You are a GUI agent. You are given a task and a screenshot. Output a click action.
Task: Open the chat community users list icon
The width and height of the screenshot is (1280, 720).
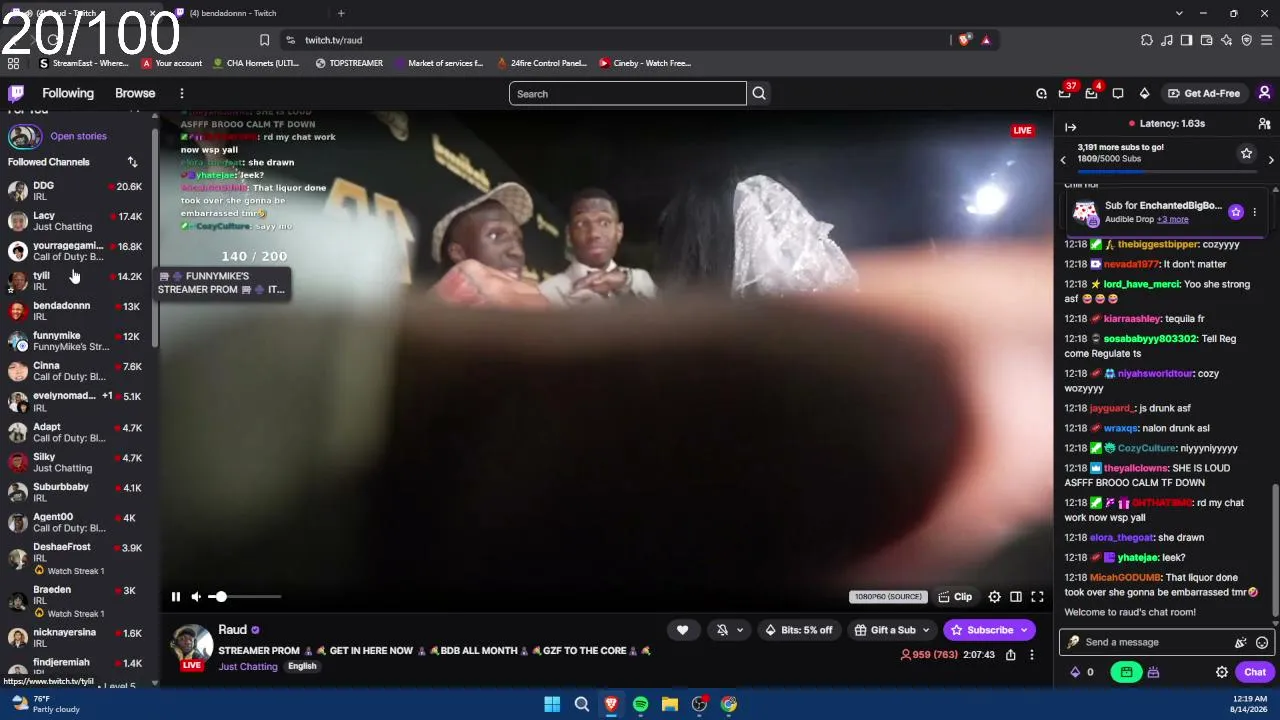tap(1264, 124)
